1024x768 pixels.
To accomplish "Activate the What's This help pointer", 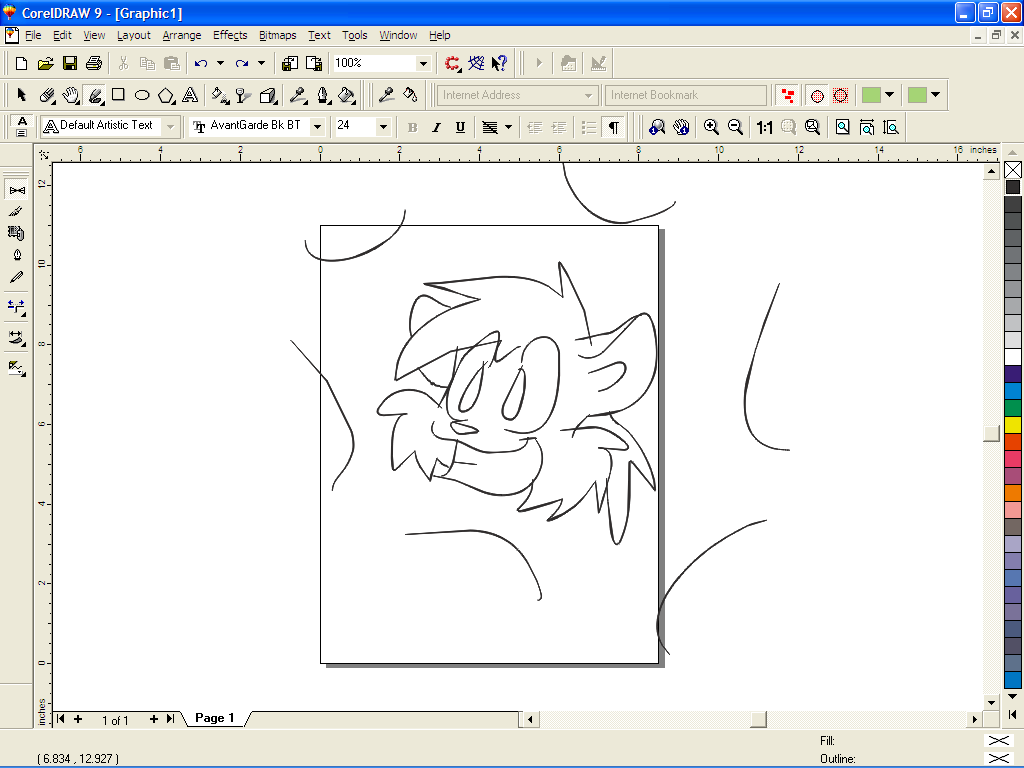I will [x=500, y=63].
